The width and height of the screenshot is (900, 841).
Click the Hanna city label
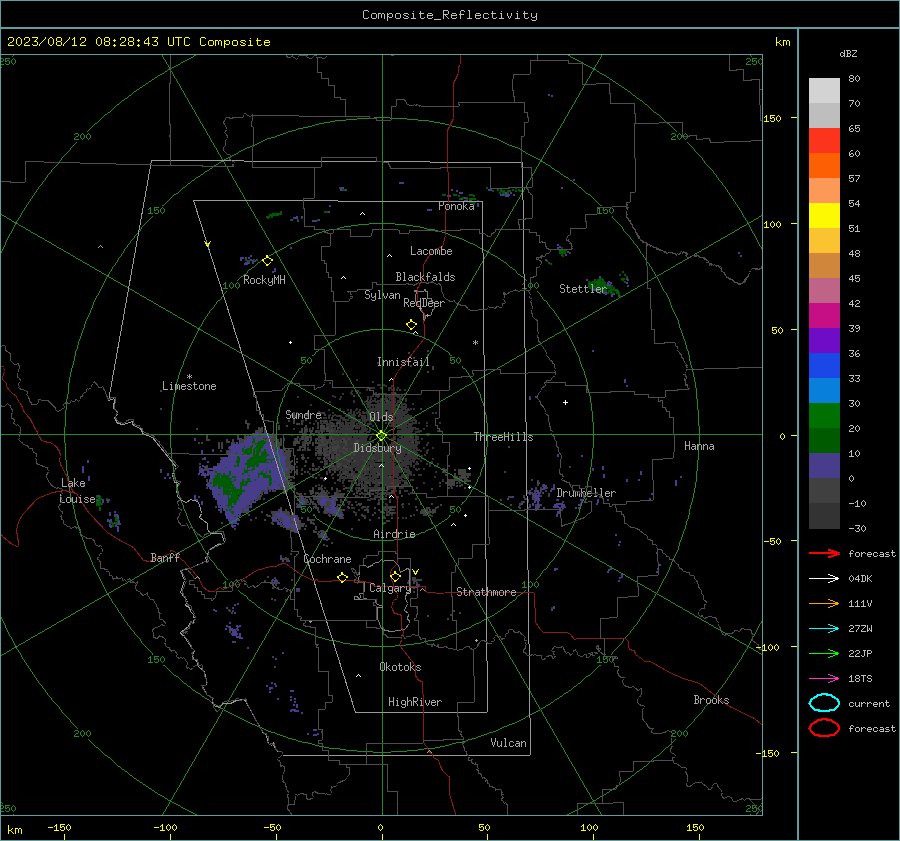pyautogui.click(x=699, y=446)
